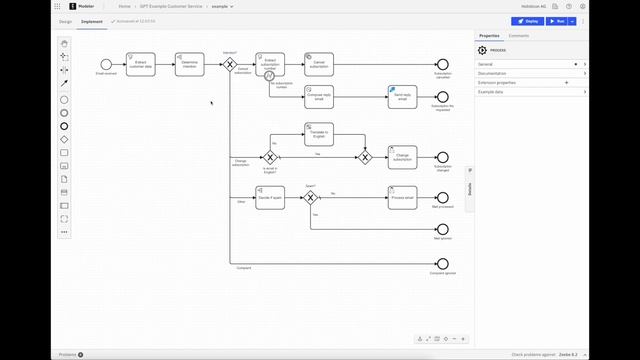Reset the viewport in the canvas controls
The image size is (640, 360).
click(x=446, y=339)
